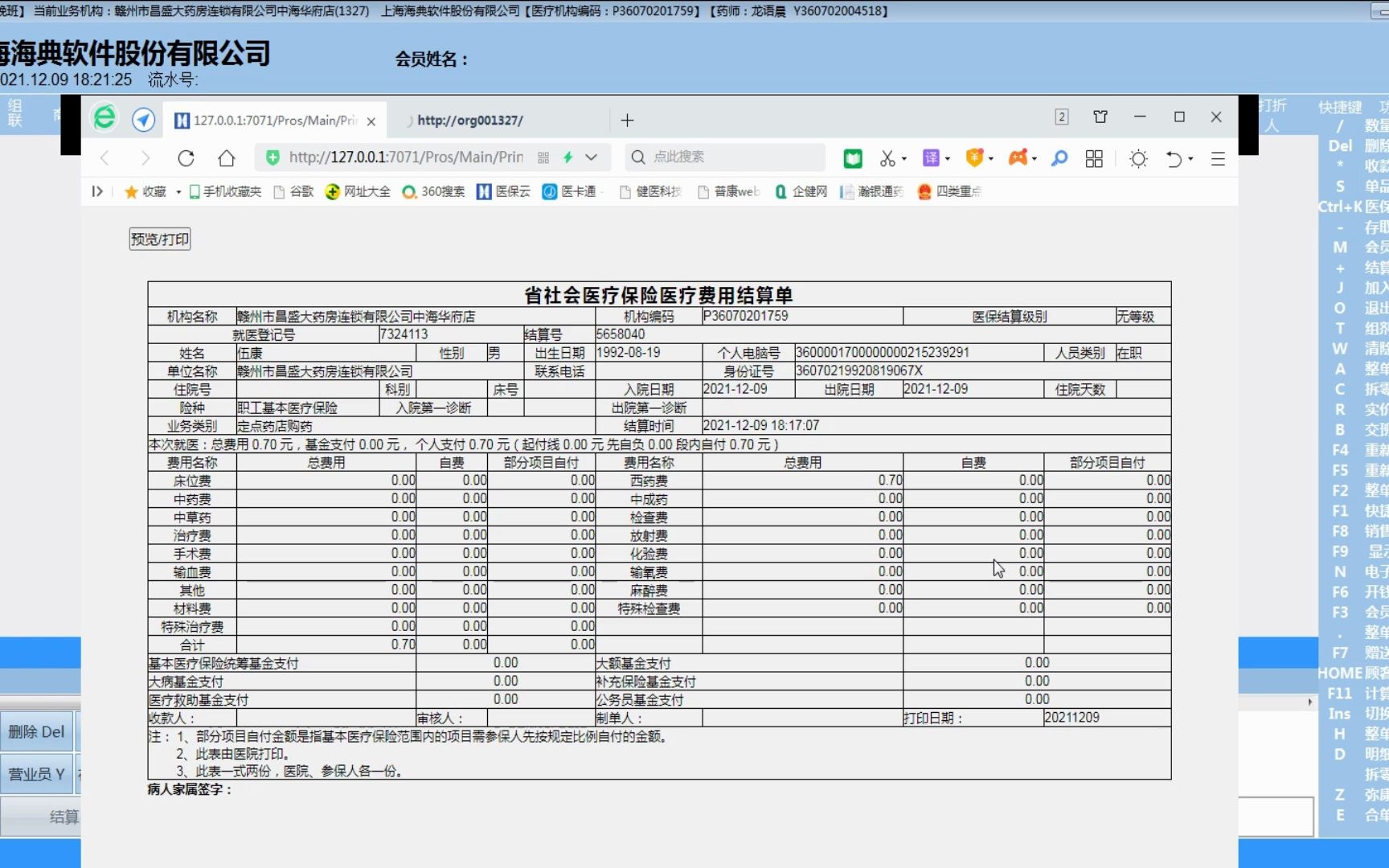Click the yellow shield wallet icon

[975, 158]
